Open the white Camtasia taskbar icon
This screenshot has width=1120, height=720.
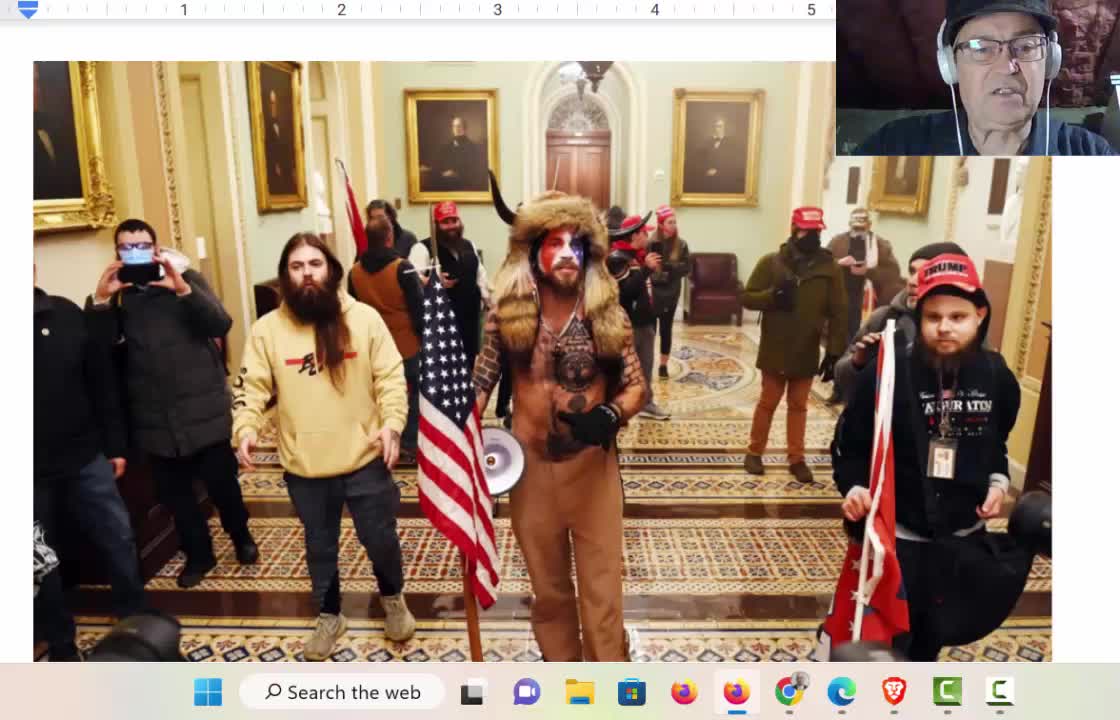[999, 691]
